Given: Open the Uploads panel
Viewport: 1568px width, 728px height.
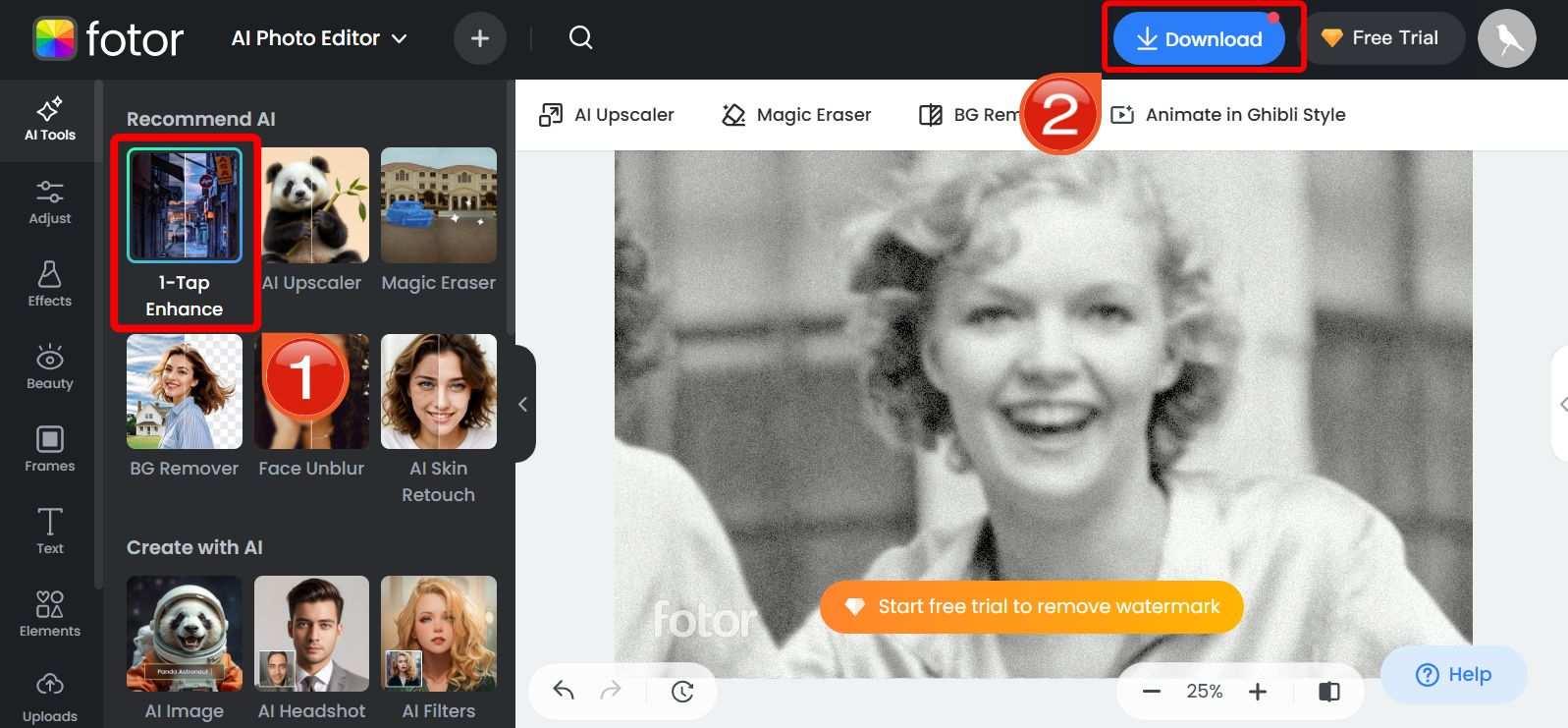Looking at the screenshot, I should point(50,698).
